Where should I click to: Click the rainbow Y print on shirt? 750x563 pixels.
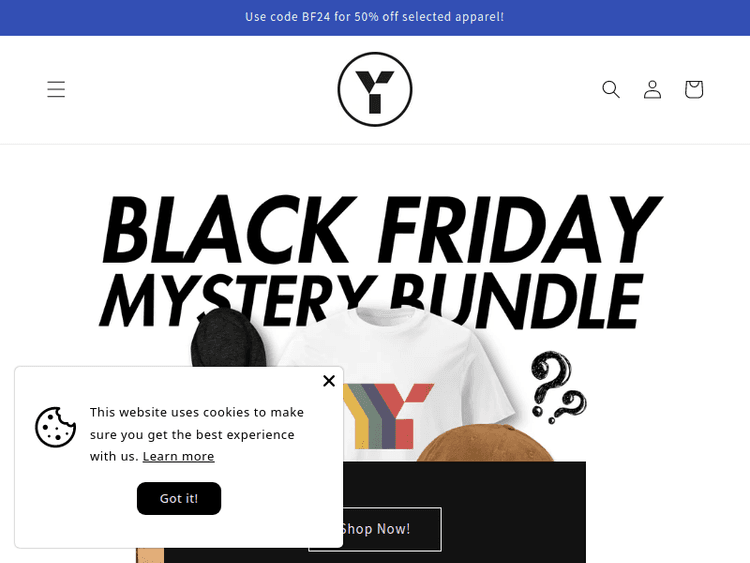388,416
